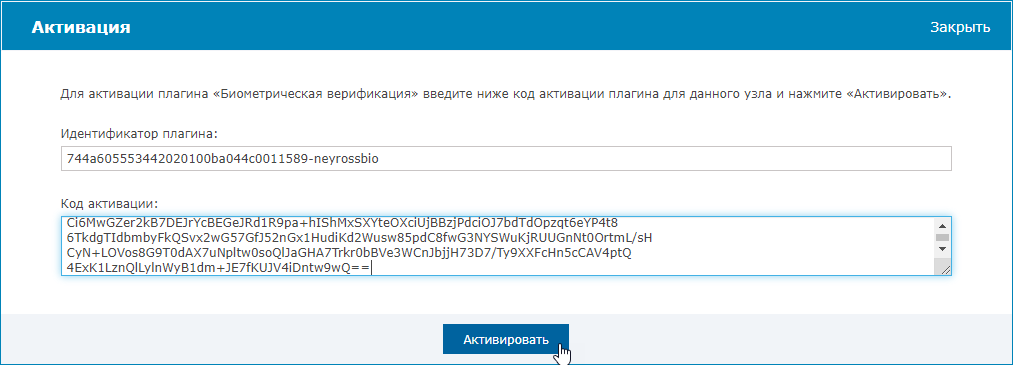The height and width of the screenshot is (365, 1013).
Task: Click the instruction text about Биометрическая верификация
Action: [x=506, y=94]
